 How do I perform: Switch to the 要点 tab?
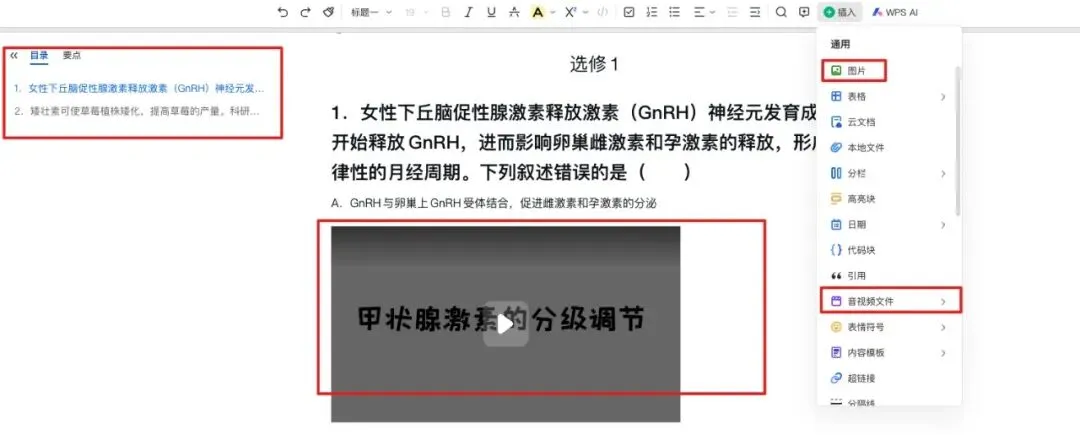72,55
